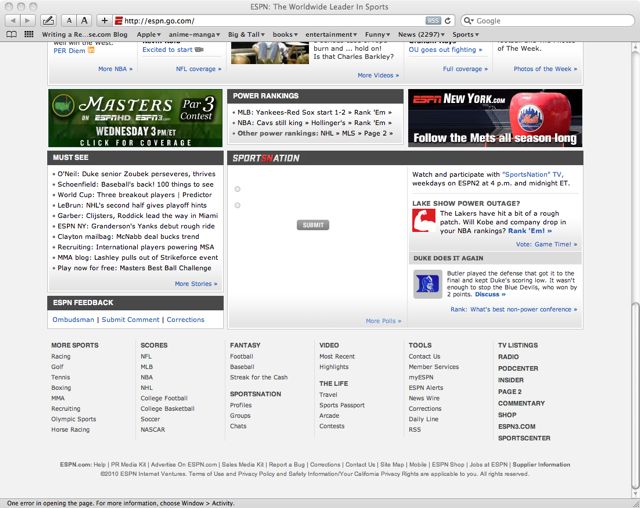This screenshot has height=508, width=640.
Task: Click the video camera icon after Excited to start
Action: coord(199,49)
